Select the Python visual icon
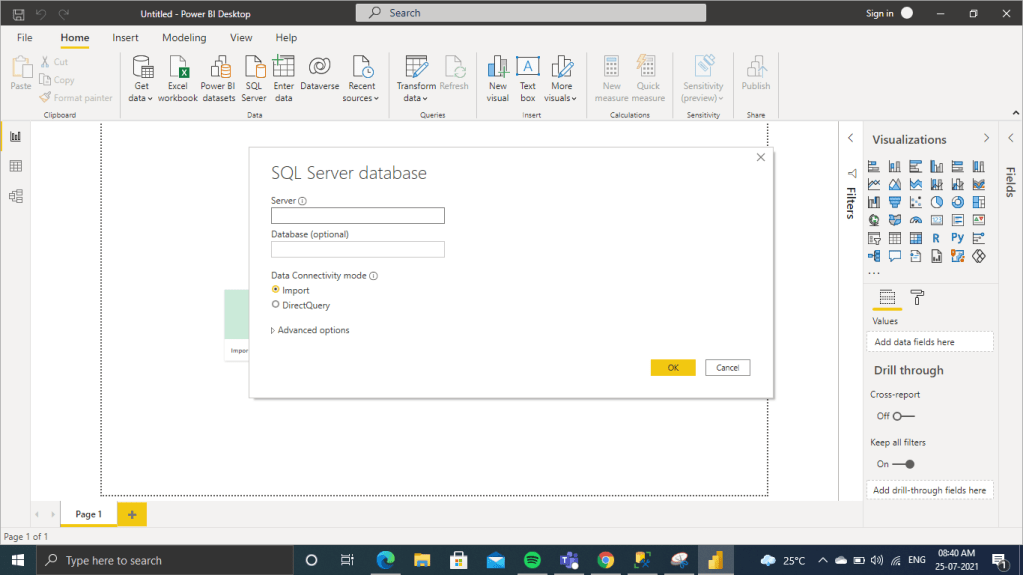1023x575 pixels. tap(957, 238)
